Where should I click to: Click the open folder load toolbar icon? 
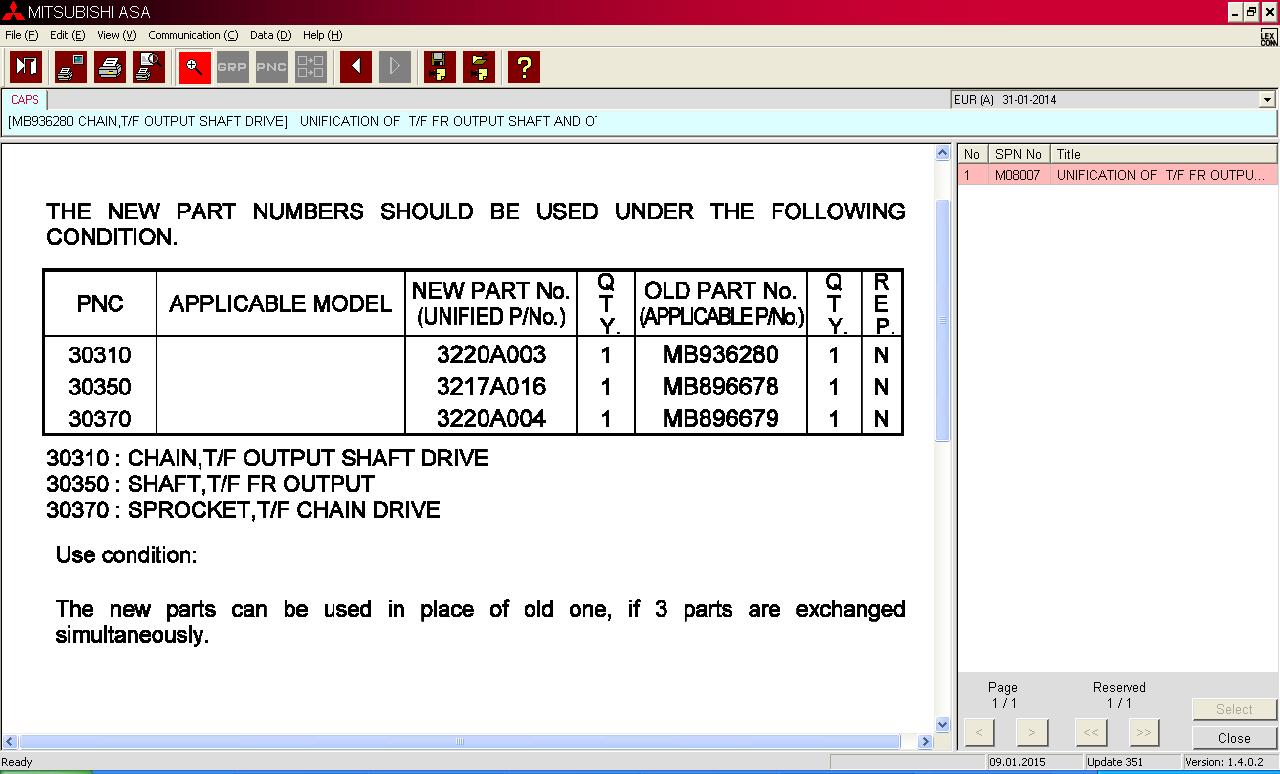click(479, 67)
